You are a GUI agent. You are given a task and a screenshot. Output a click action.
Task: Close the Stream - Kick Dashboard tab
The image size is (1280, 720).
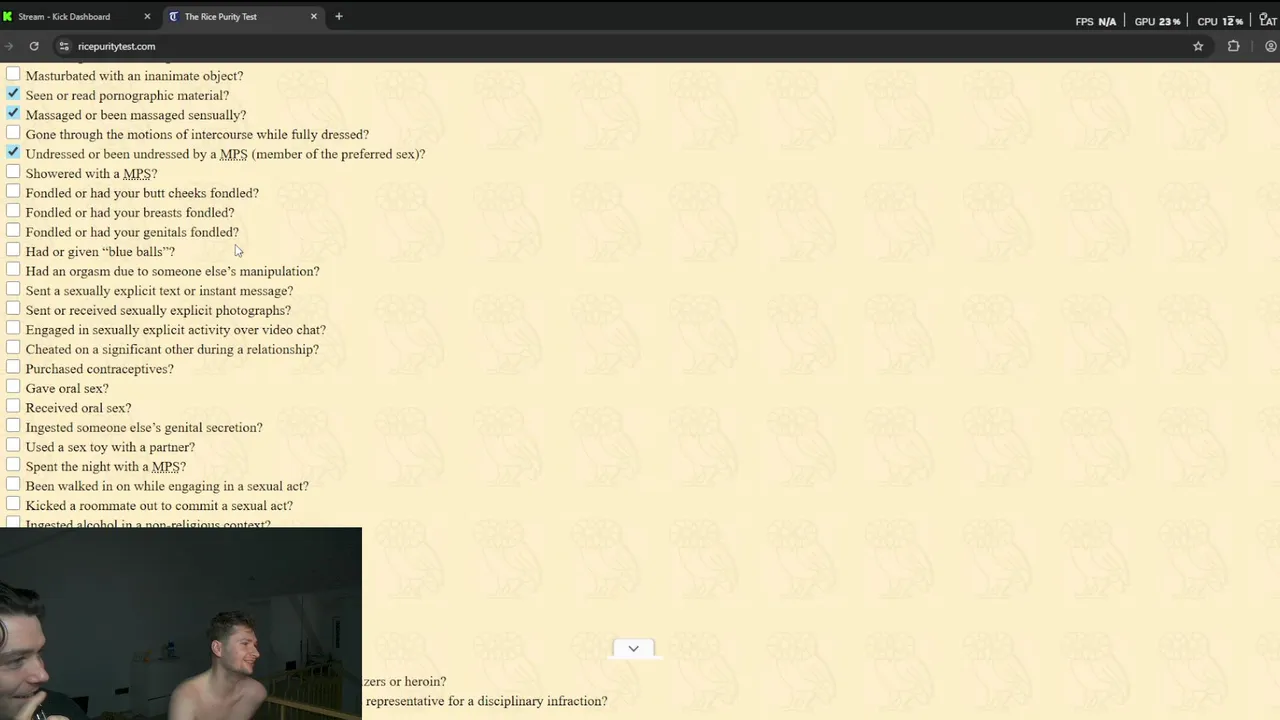point(147,16)
